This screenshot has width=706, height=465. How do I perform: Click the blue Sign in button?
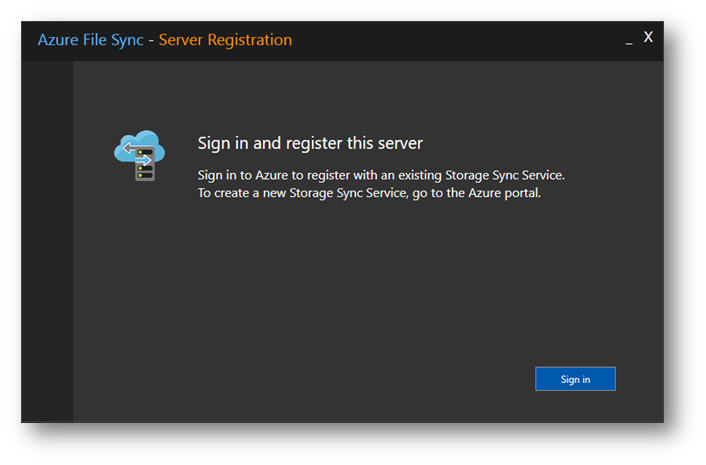[x=575, y=379]
